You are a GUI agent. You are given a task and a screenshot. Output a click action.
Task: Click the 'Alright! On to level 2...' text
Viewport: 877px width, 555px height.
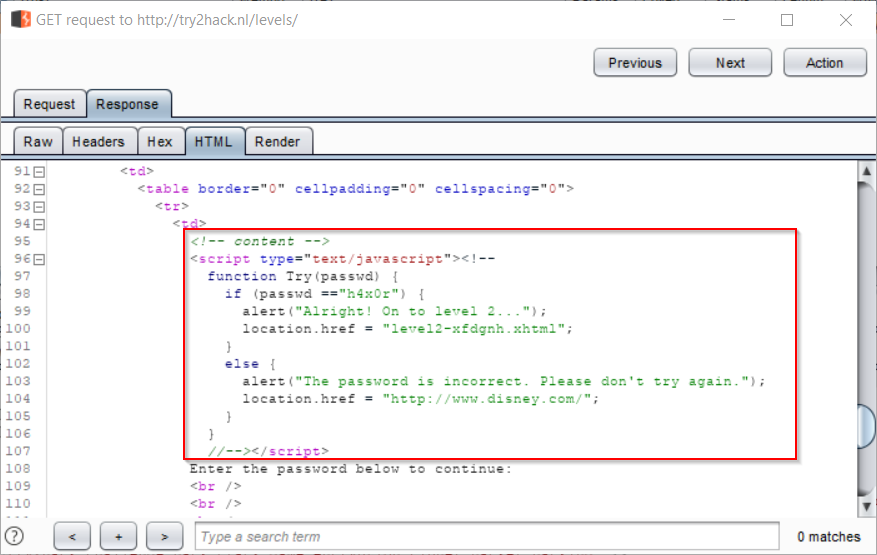[x=412, y=311]
